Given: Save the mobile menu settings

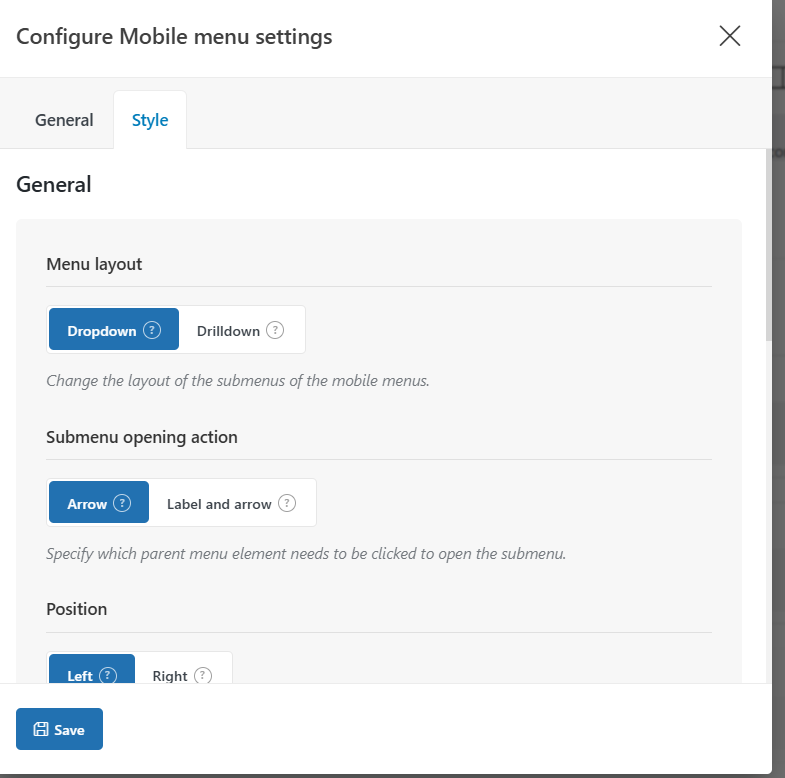Looking at the screenshot, I should point(59,729).
